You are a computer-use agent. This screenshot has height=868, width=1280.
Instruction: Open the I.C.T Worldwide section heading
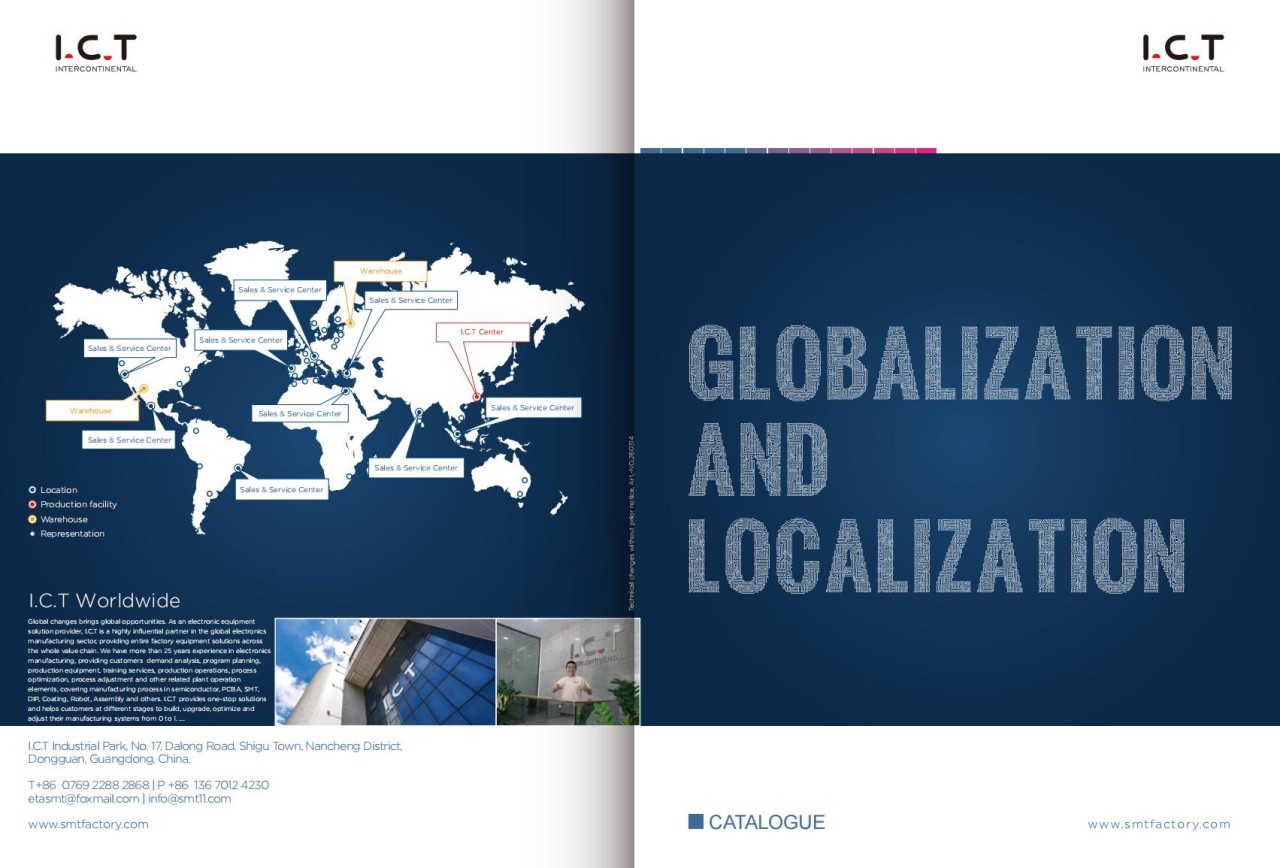point(104,600)
